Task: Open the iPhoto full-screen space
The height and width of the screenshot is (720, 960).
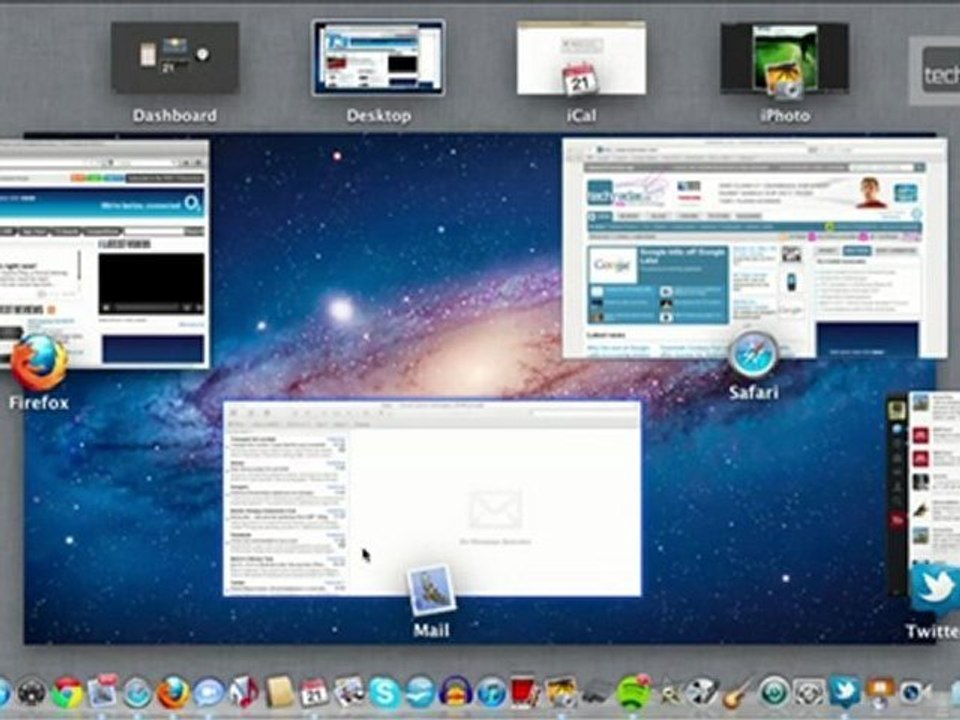Action: pos(784,58)
